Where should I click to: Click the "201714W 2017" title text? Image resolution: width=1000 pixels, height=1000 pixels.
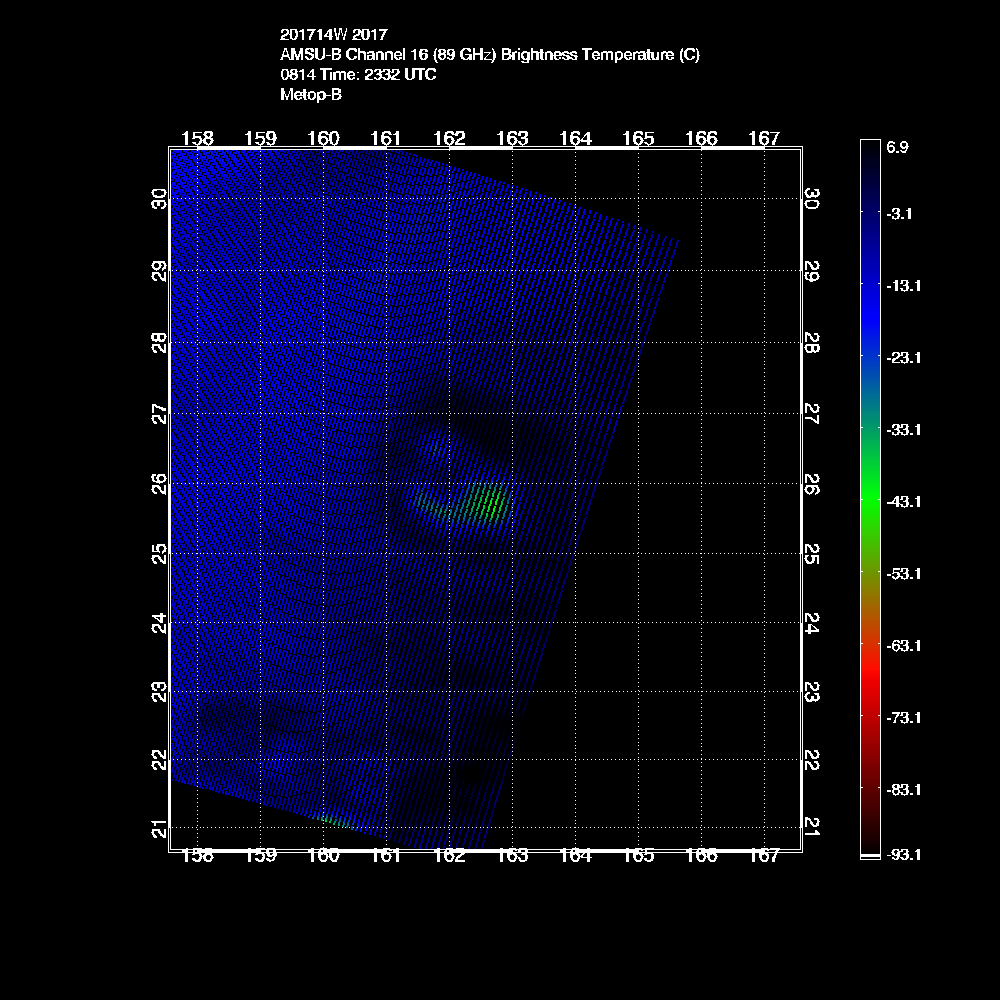pyautogui.click(x=326, y=35)
